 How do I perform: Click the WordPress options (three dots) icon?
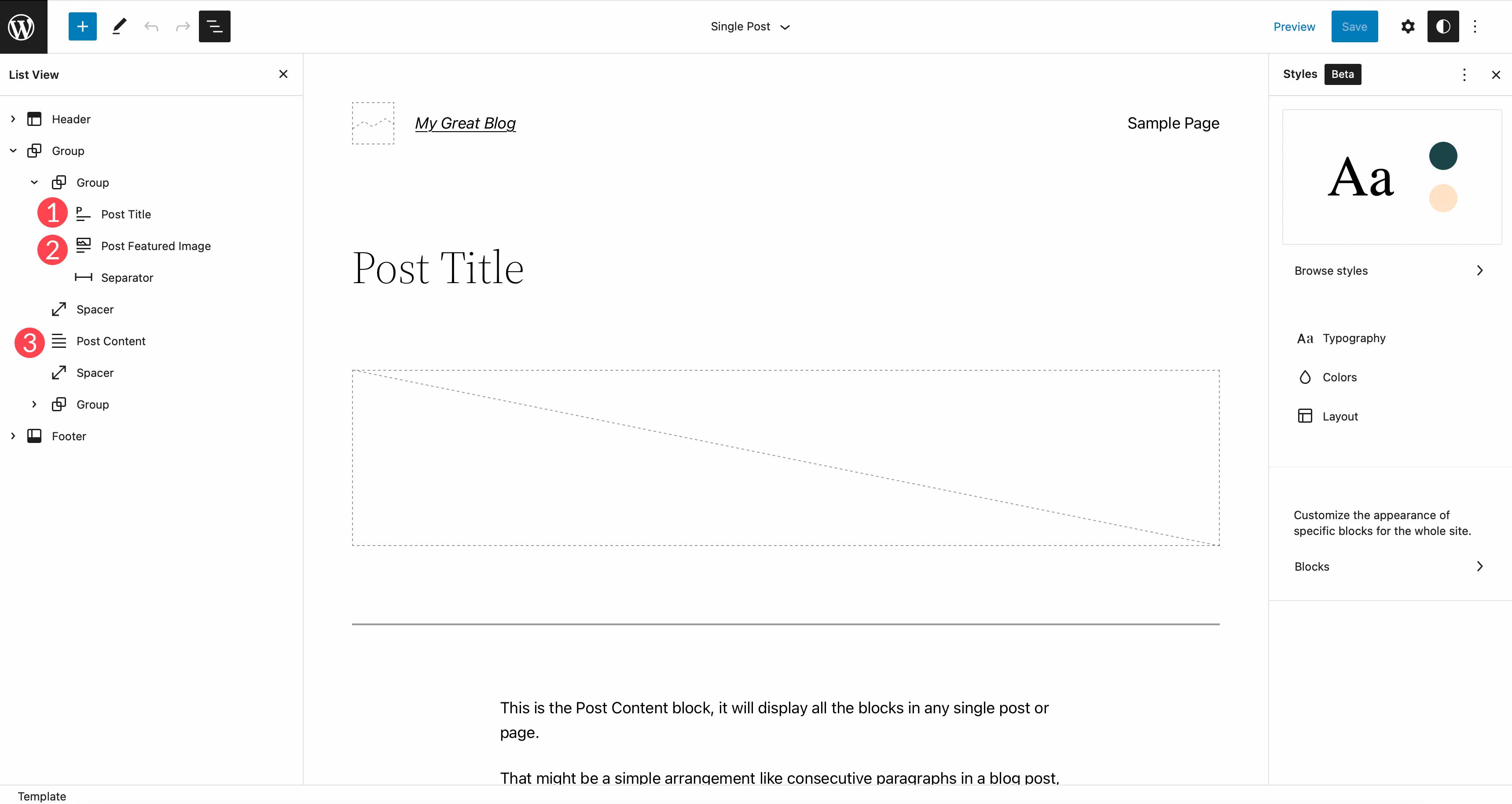(1478, 26)
